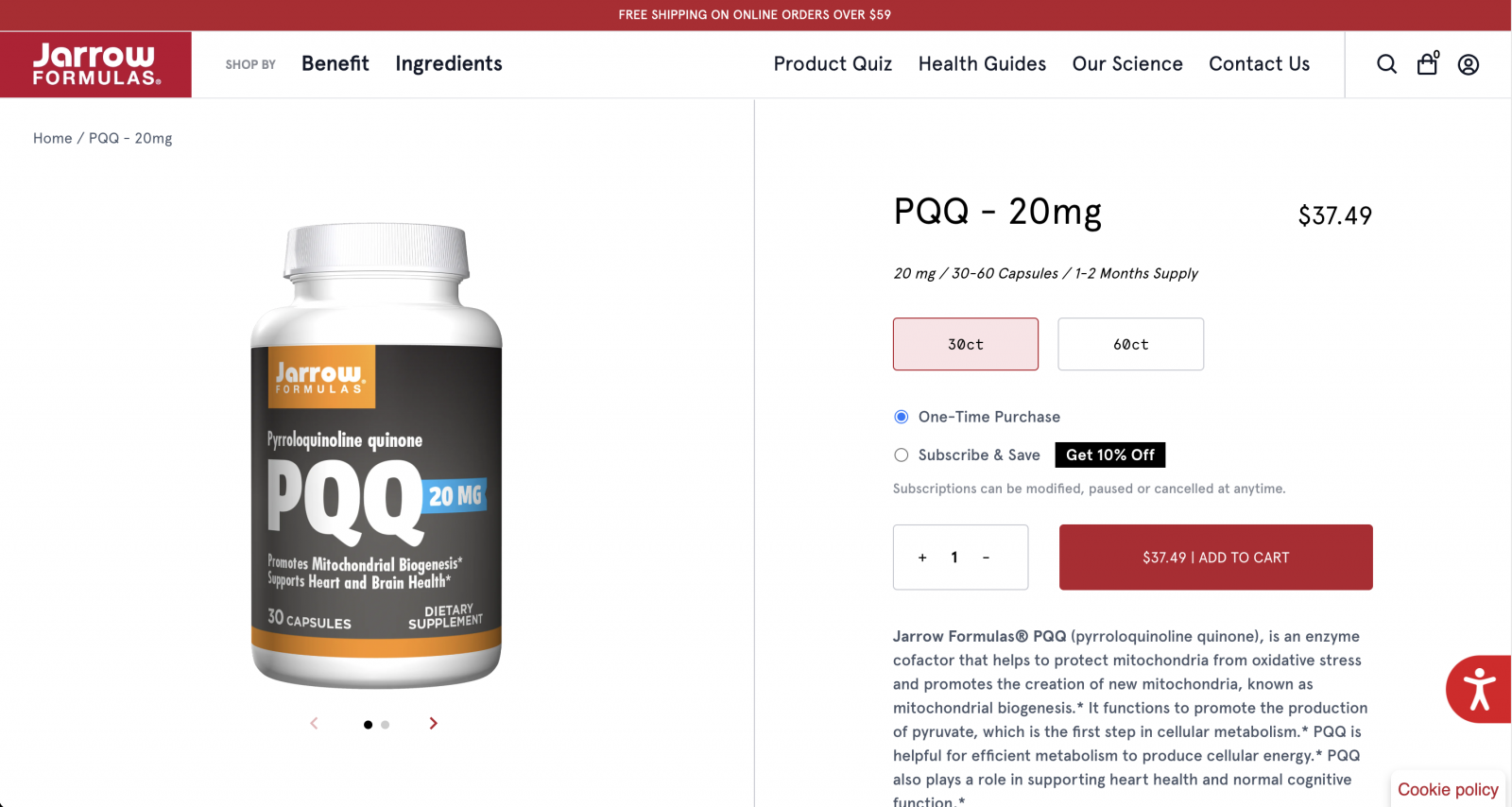Add product to cart for $37.49
Image resolution: width=1512 pixels, height=807 pixels.
[x=1215, y=558]
